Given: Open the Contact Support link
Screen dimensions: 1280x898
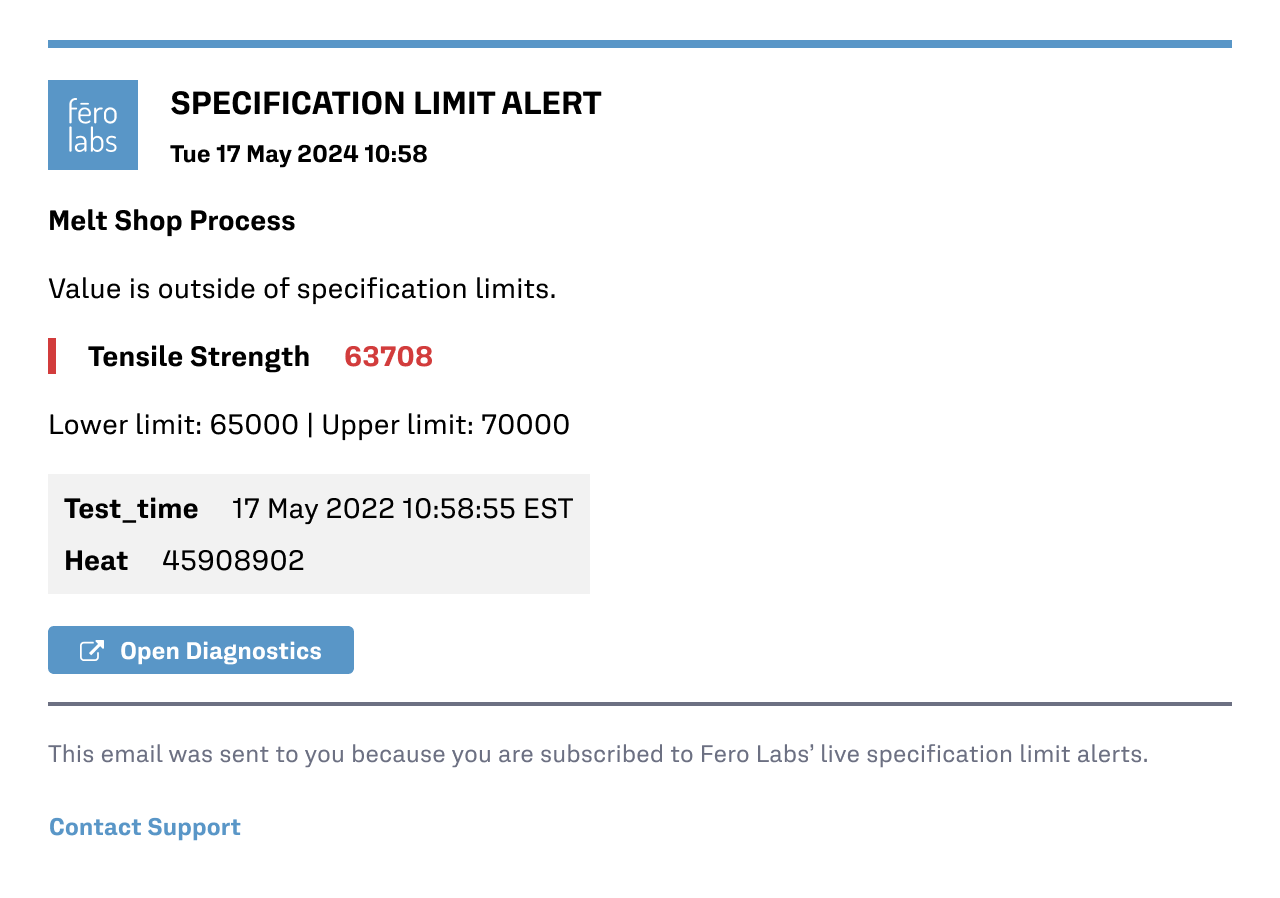Looking at the screenshot, I should pyautogui.click(x=144, y=827).
